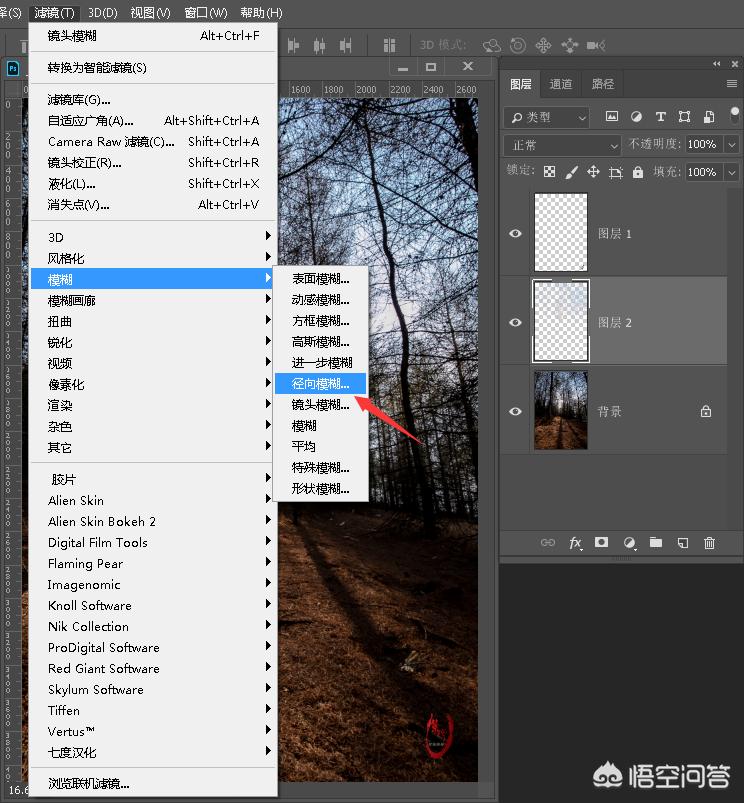Hide 图层 1 with eye icon
The image size is (744, 803).
click(516, 234)
